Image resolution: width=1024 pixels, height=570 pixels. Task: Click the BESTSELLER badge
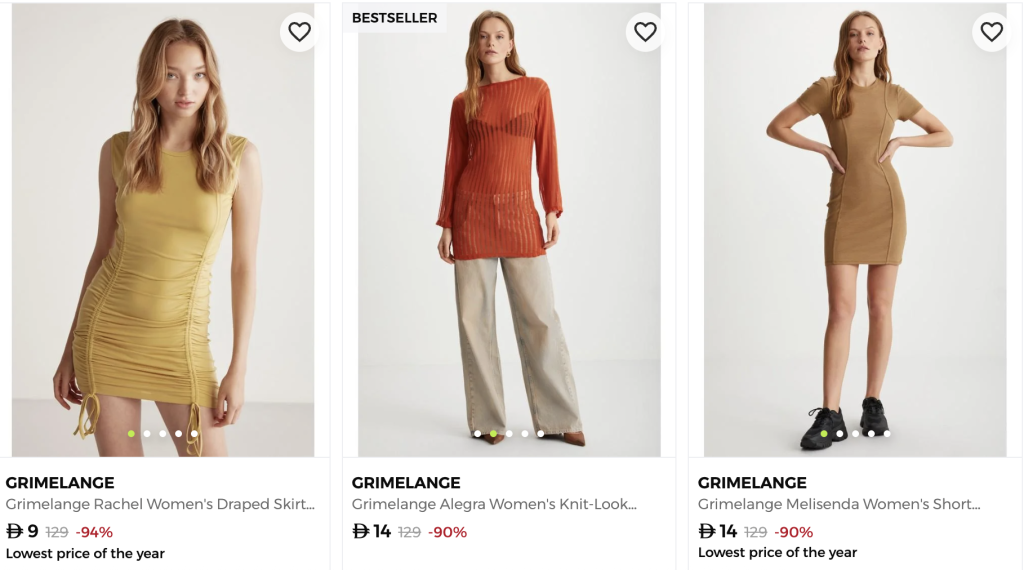[x=394, y=18]
